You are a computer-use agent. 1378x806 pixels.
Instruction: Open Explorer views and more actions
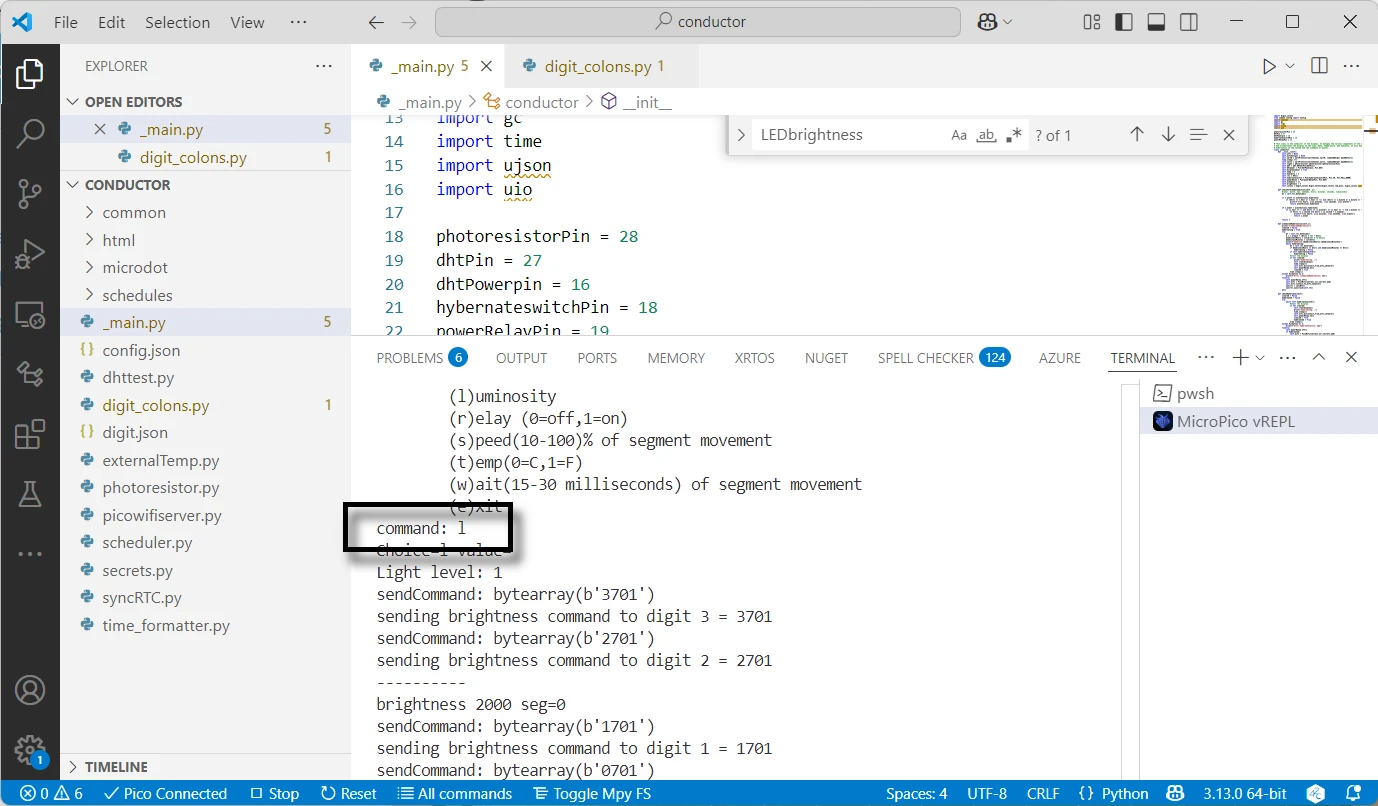[x=324, y=66]
